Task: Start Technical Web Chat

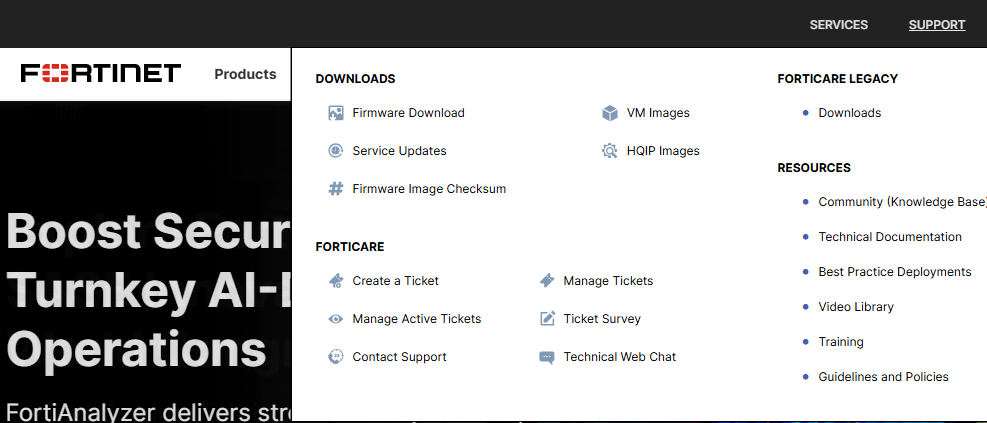Action: 619,357
